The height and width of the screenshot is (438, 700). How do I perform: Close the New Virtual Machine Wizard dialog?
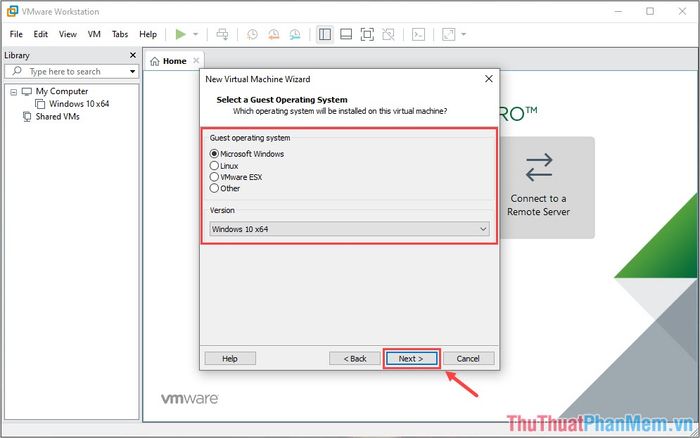click(489, 79)
